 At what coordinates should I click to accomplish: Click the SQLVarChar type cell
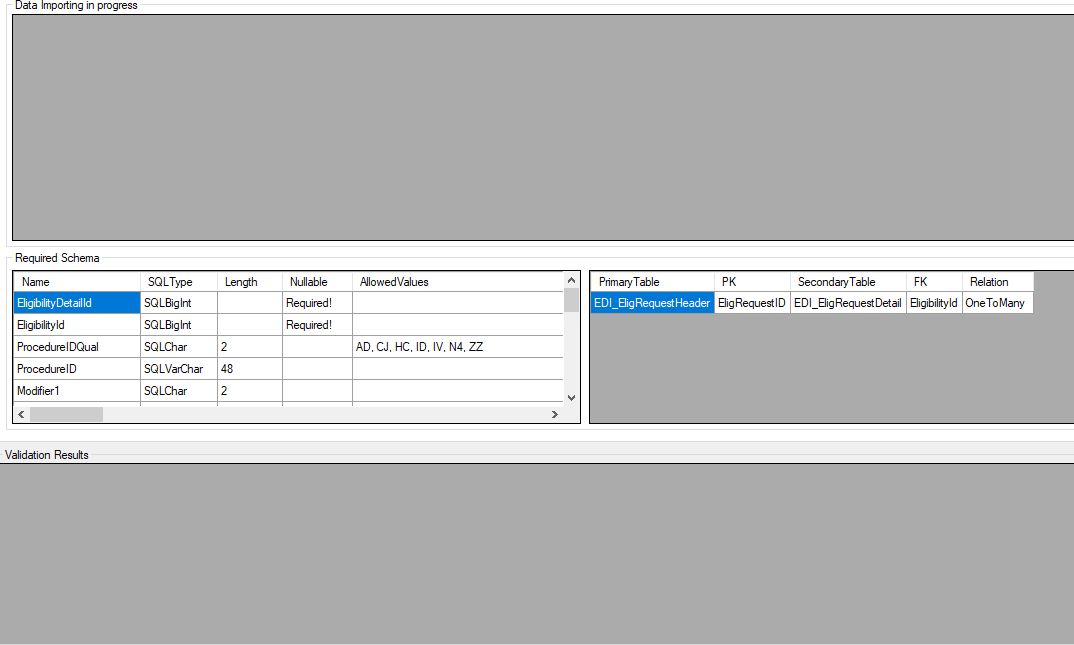click(x=179, y=368)
